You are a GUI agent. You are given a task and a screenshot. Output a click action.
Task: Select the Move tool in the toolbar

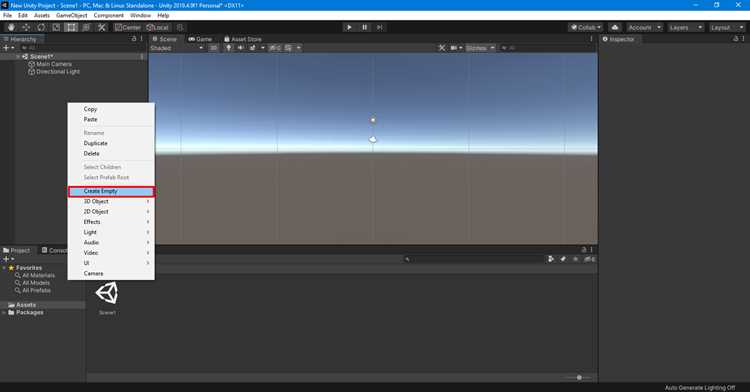pyautogui.click(x=26, y=27)
